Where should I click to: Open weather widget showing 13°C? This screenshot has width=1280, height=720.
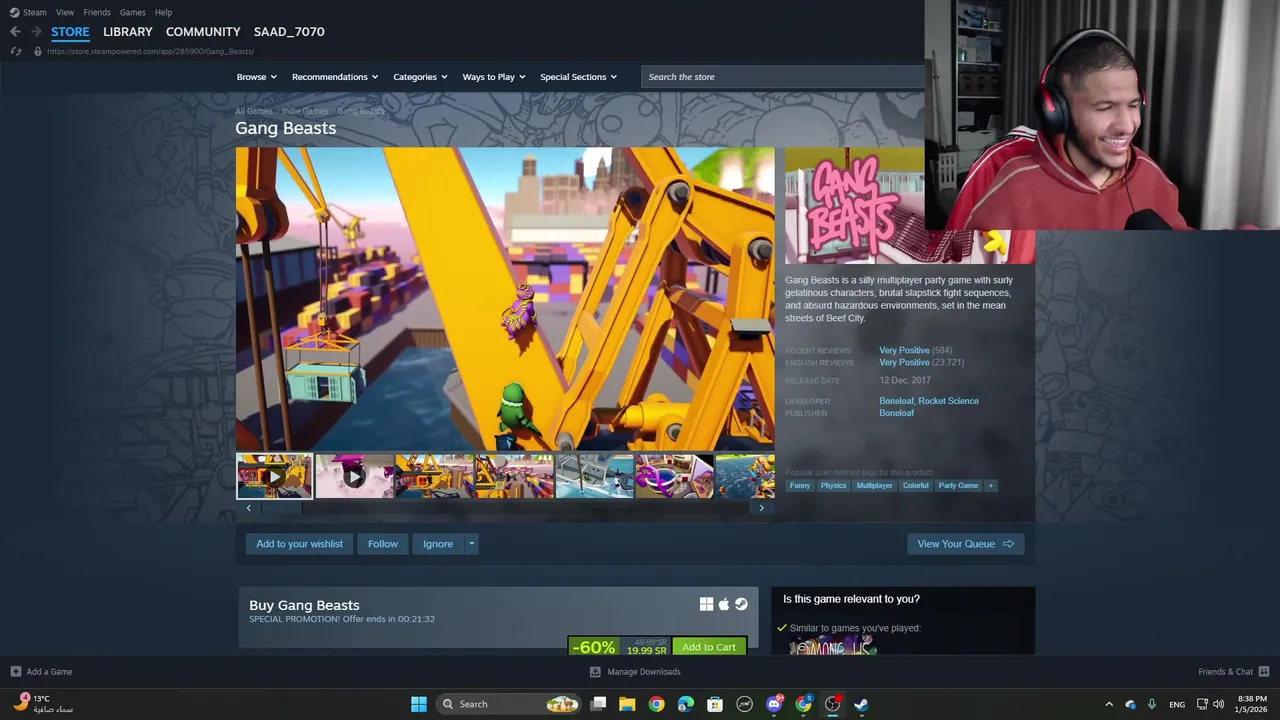tap(43, 704)
